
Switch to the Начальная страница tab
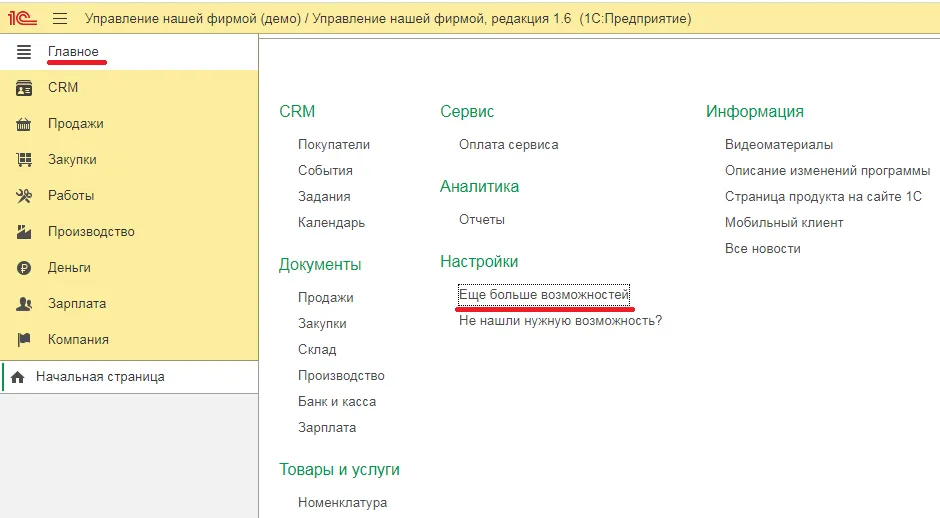pyautogui.click(x=130, y=377)
